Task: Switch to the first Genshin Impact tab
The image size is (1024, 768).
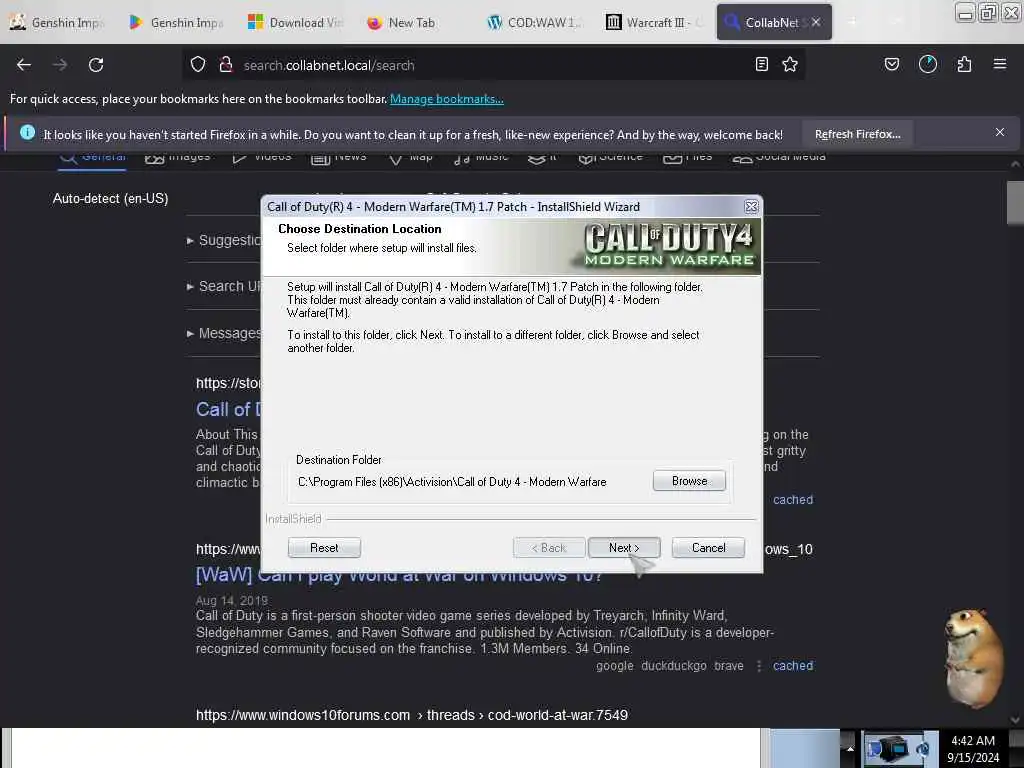Action: (x=57, y=22)
